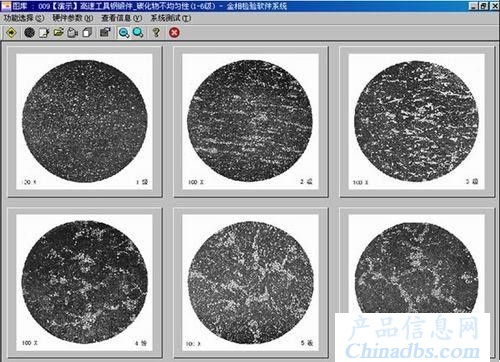Click the dark circular sample image icon

tap(29, 33)
